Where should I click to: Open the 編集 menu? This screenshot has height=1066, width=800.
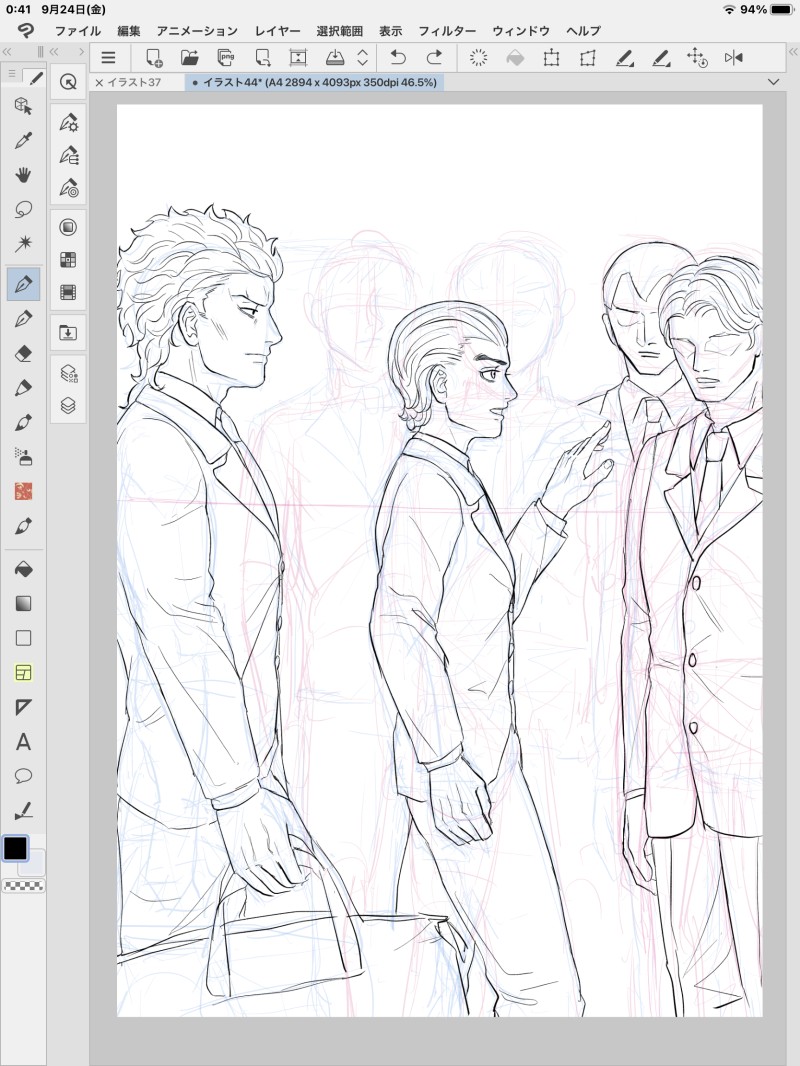pyautogui.click(x=128, y=31)
